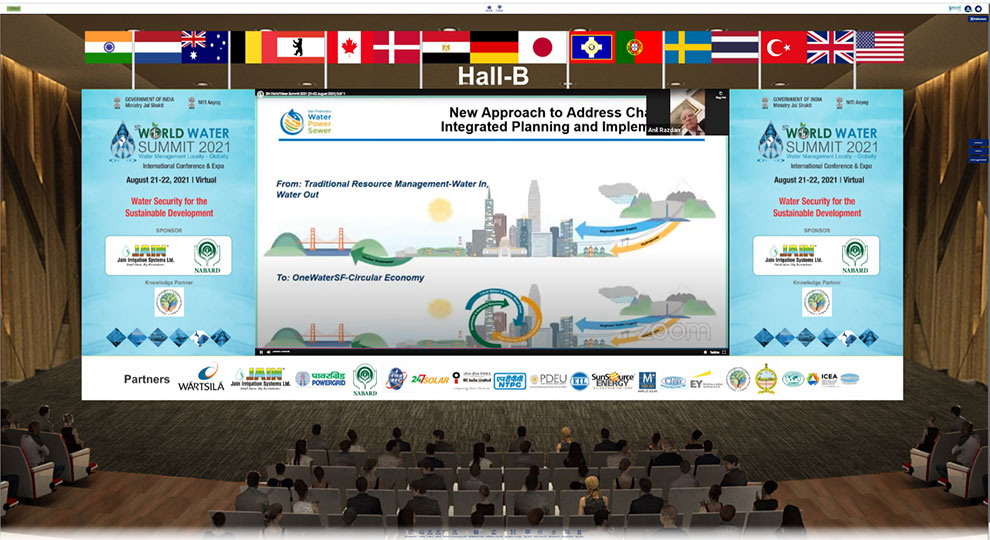This screenshot has height=540, width=990.
Task: Open the Home icon in top bar
Action: pyautogui.click(x=489, y=8)
